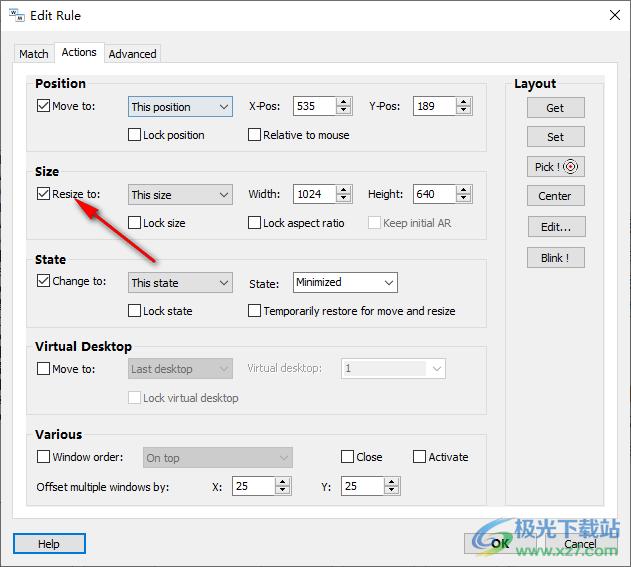Decrease Y-Pos using the down arrow
The height and width of the screenshot is (567, 631).
462,111
